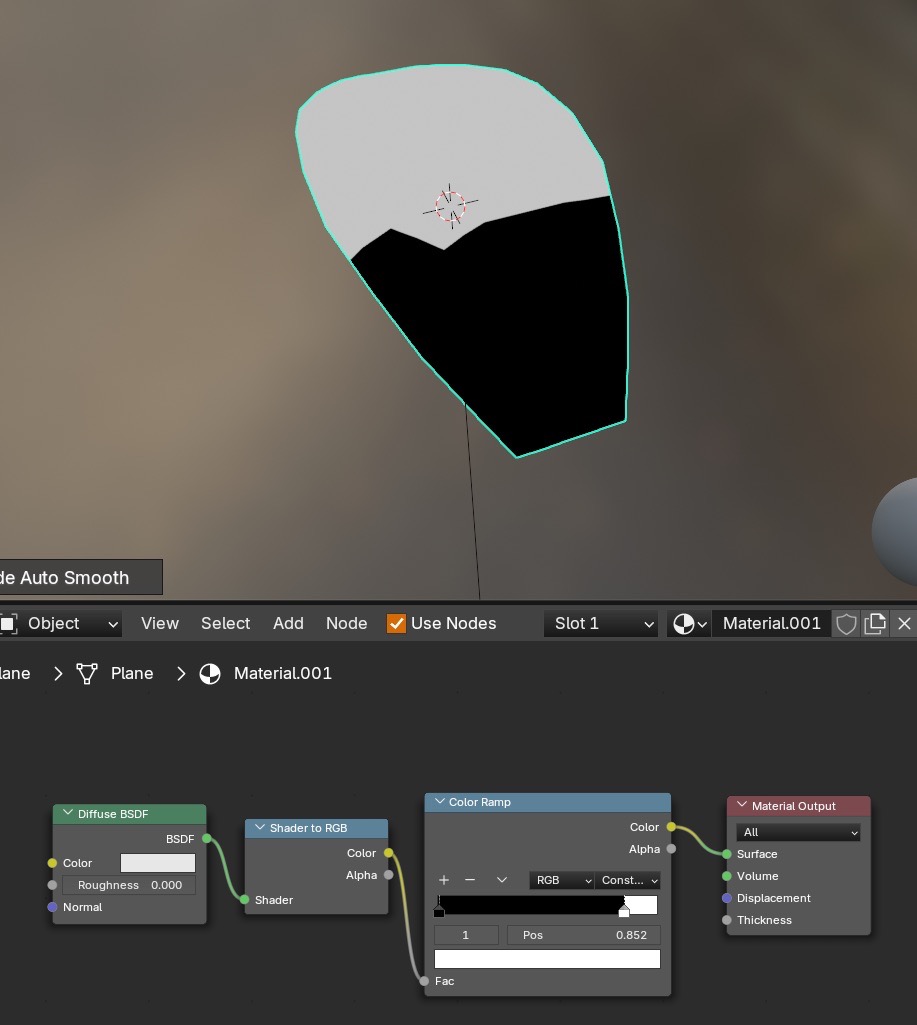Click the Volume input socket on Material Output

point(727,876)
